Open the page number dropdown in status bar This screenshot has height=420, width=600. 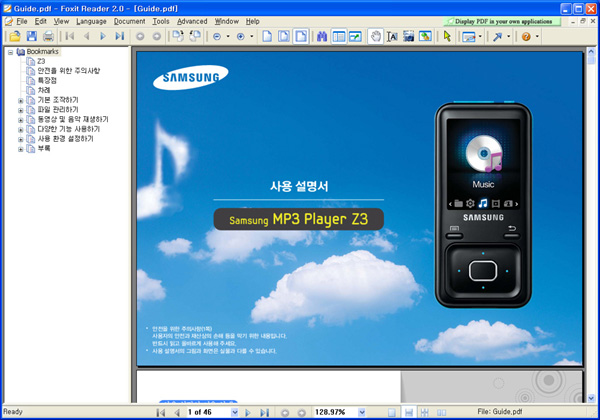click(x=235, y=412)
